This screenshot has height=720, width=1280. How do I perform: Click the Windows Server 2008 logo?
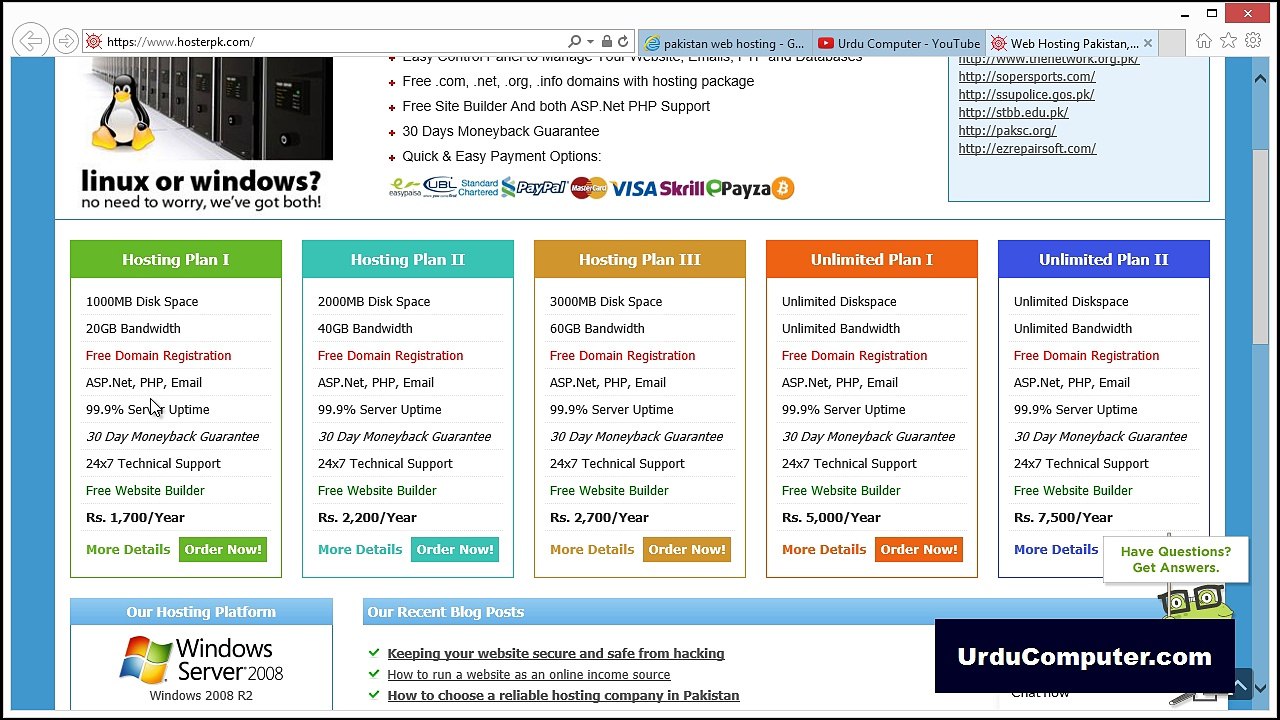[x=201, y=660]
